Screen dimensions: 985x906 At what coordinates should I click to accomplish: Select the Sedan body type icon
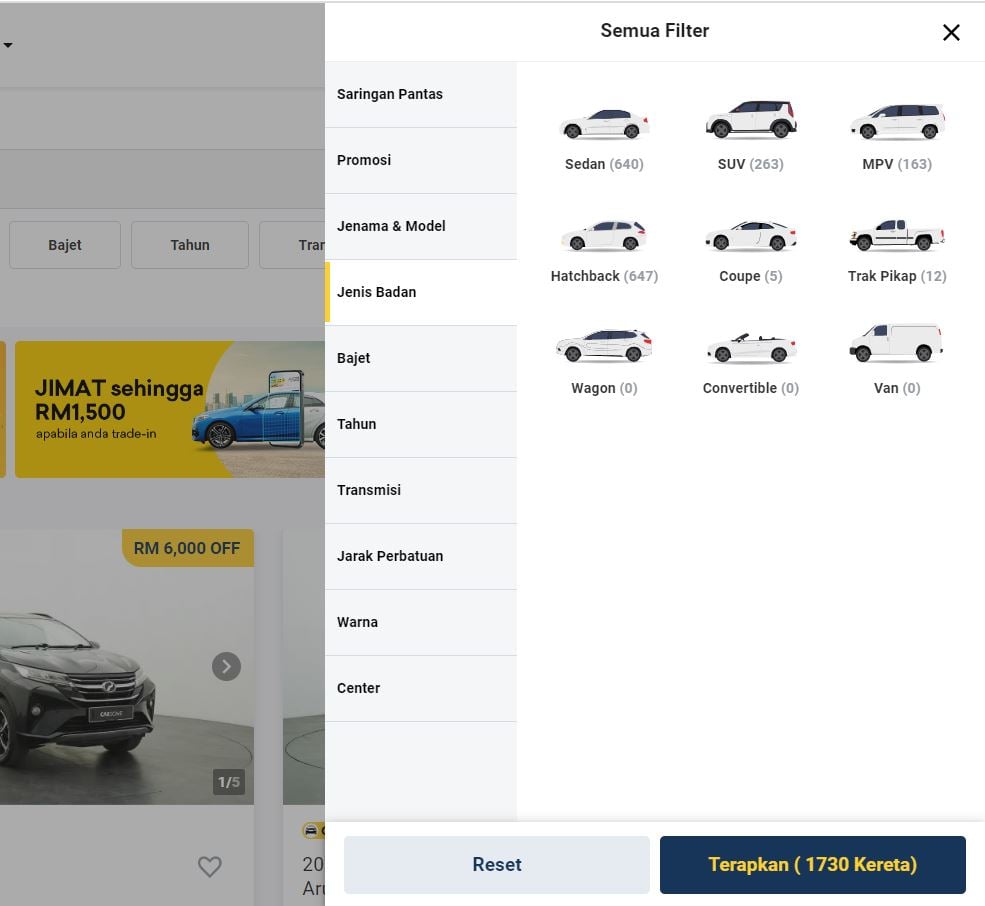coord(604,123)
